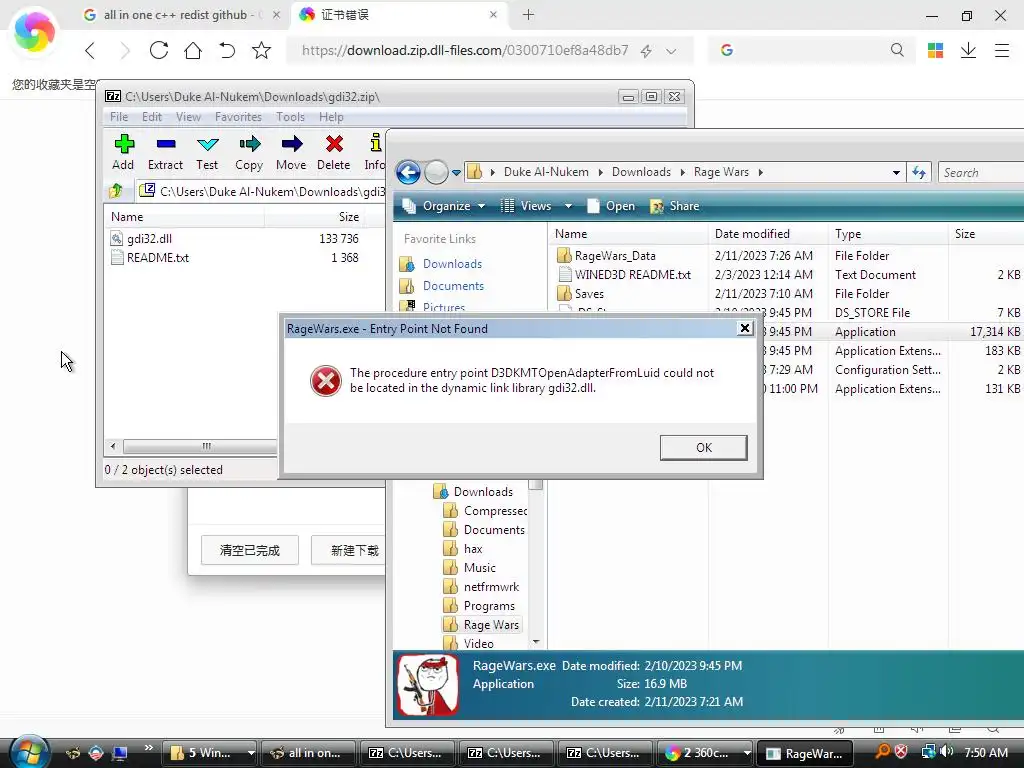Open the Documents favorite link
1024x768 pixels.
pyautogui.click(x=453, y=286)
